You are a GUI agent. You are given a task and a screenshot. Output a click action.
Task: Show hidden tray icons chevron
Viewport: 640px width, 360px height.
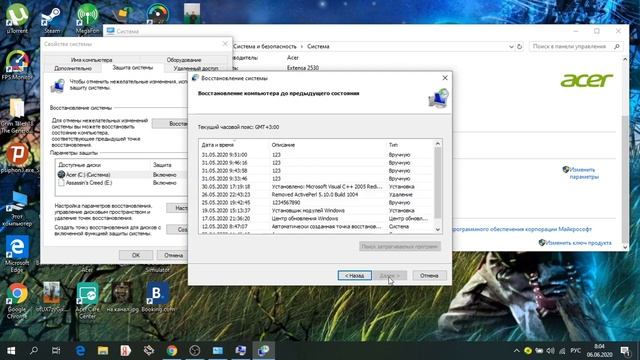(516, 351)
